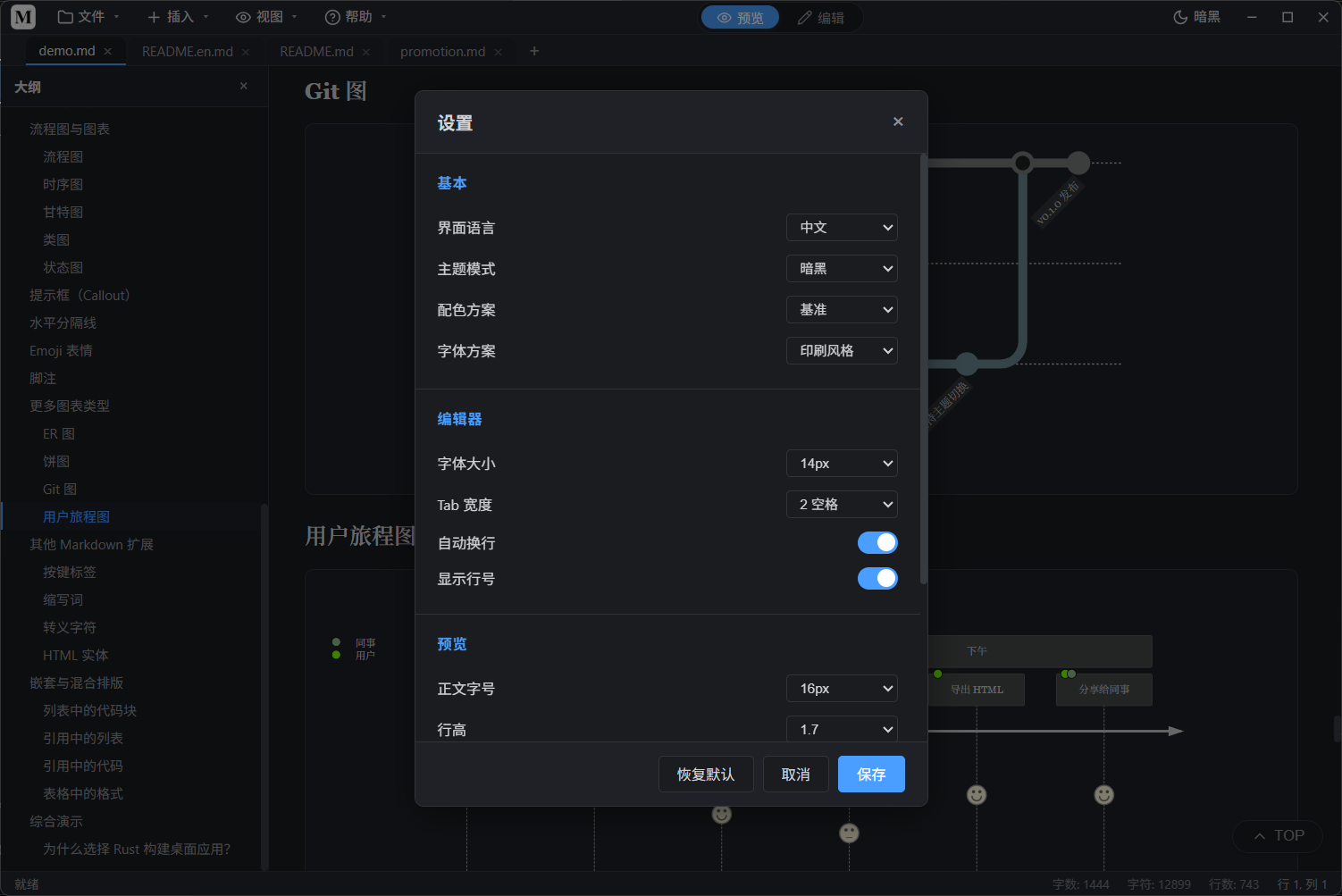Select 引用中的列表 in outline
The image size is (1342, 896).
tap(83, 738)
